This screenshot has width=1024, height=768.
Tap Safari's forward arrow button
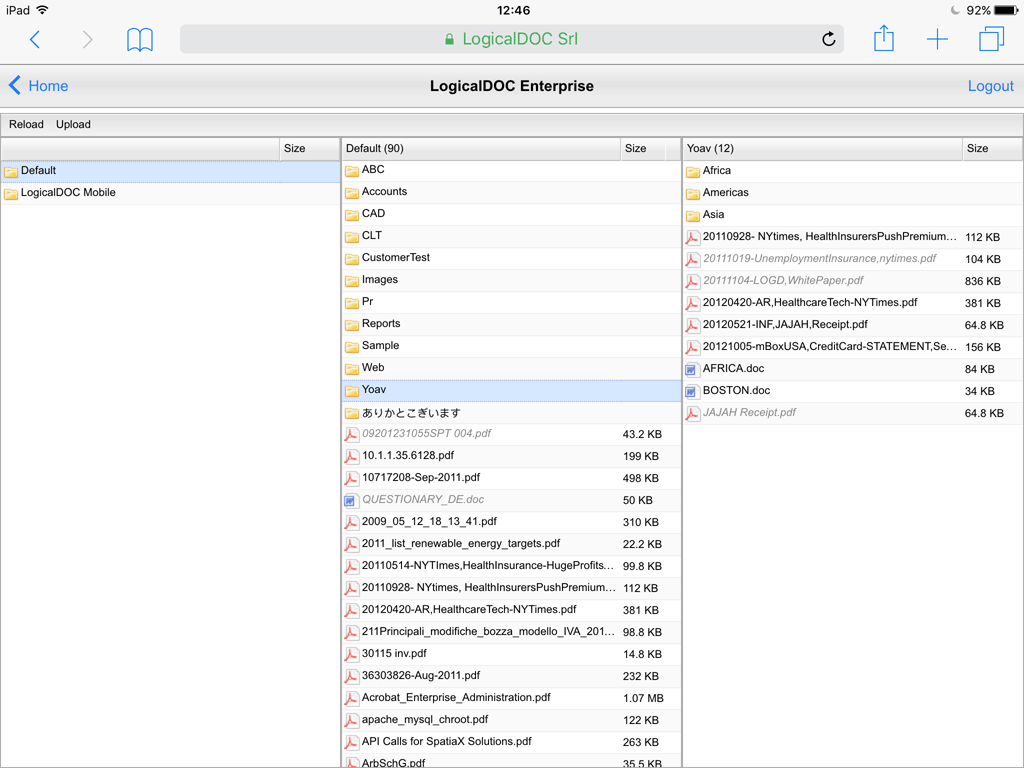tap(88, 40)
